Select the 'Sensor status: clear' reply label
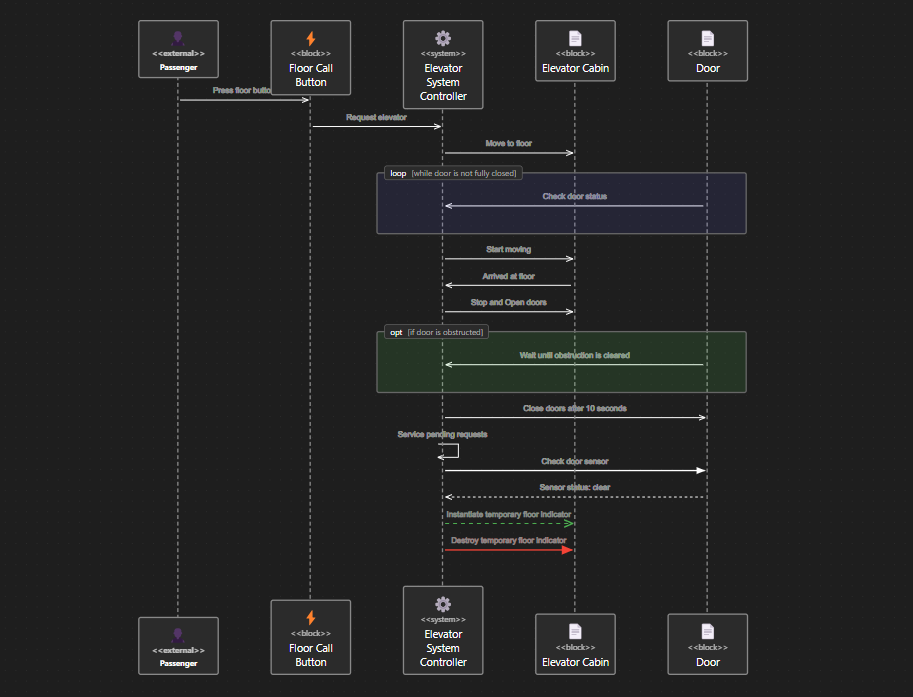 point(575,487)
